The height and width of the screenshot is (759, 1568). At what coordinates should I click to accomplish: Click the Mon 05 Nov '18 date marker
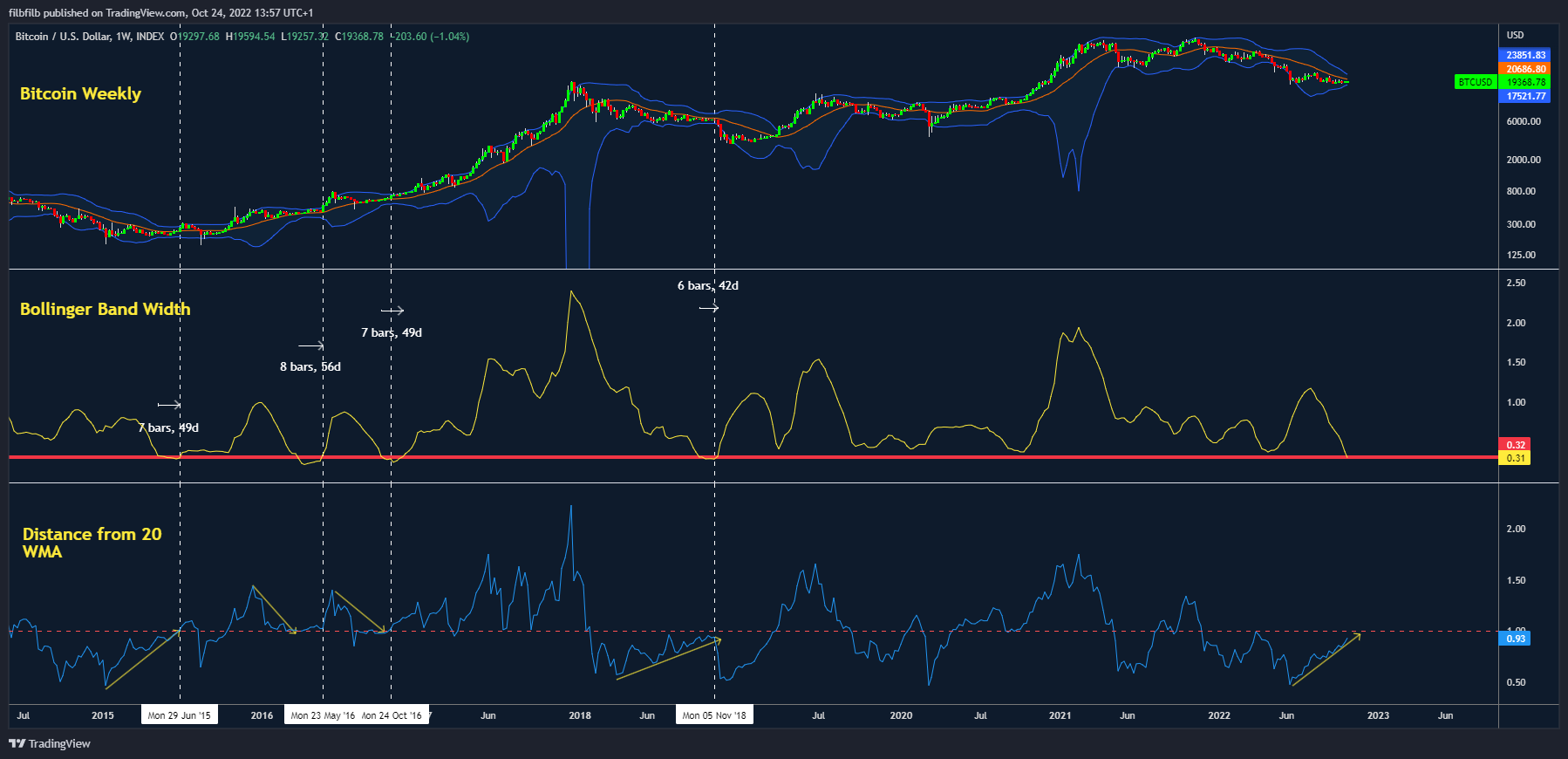pos(714,715)
